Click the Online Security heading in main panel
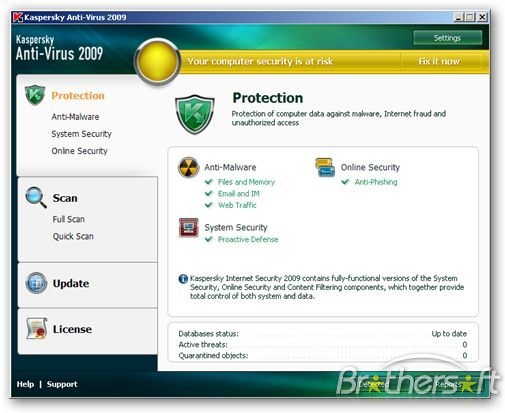505x413 pixels. pyautogui.click(x=370, y=167)
